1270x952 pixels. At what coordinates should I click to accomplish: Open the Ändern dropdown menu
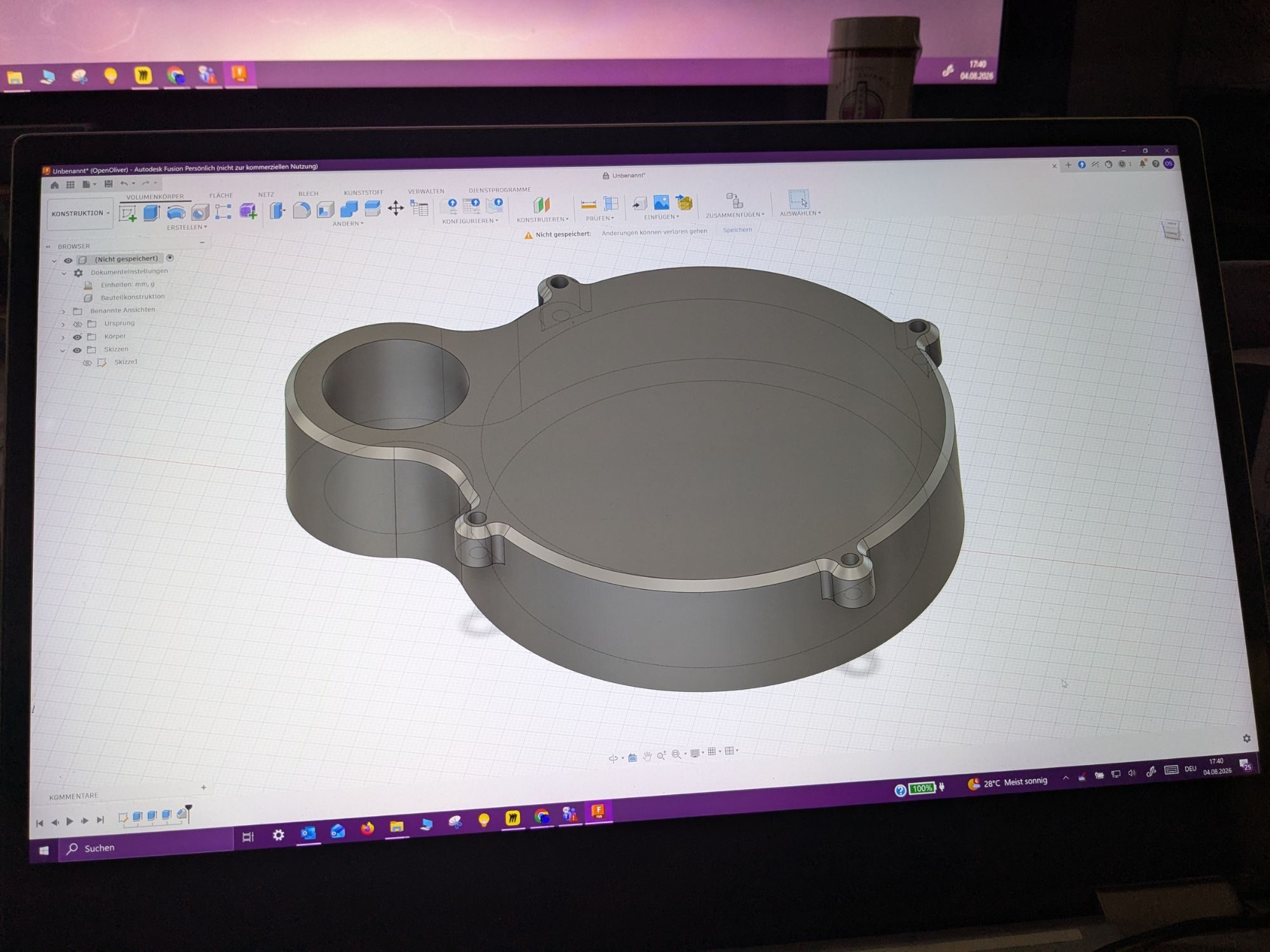click(x=348, y=223)
